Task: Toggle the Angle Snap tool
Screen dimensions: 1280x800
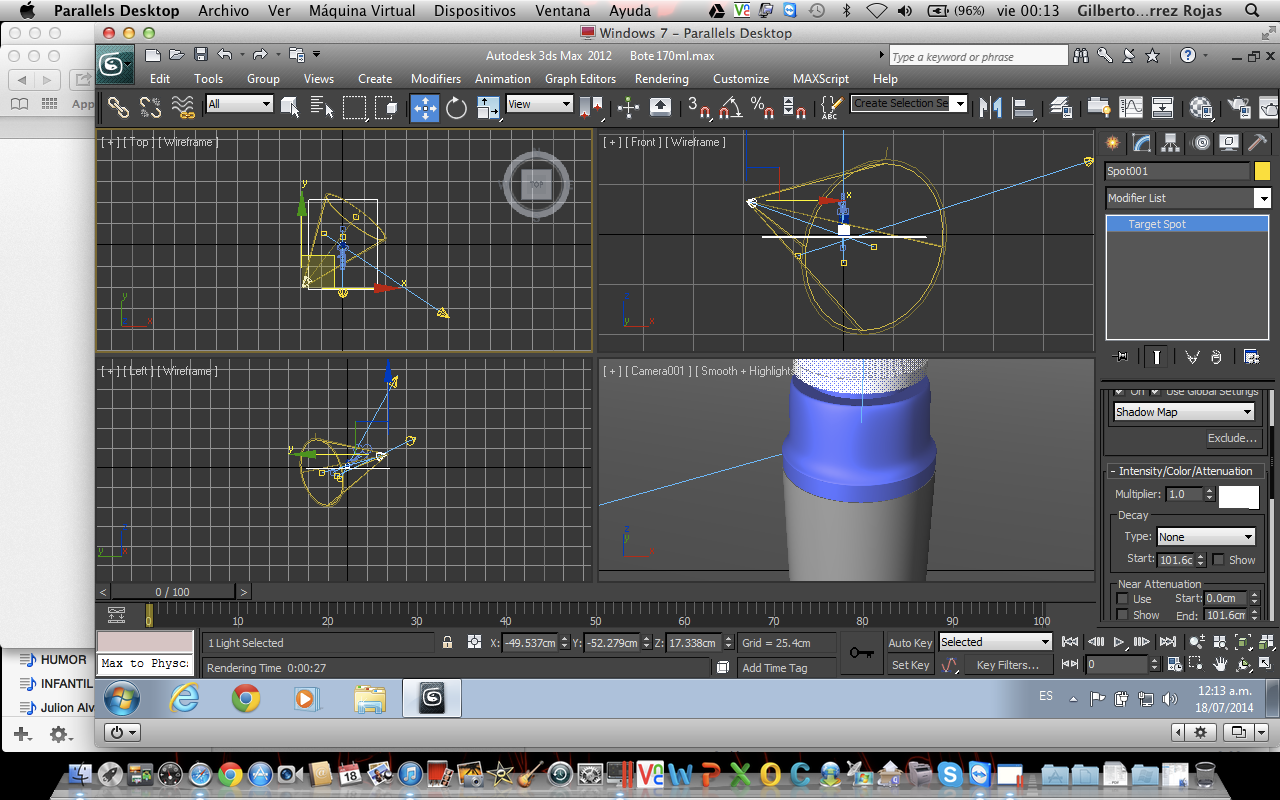Action: (731, 107)
